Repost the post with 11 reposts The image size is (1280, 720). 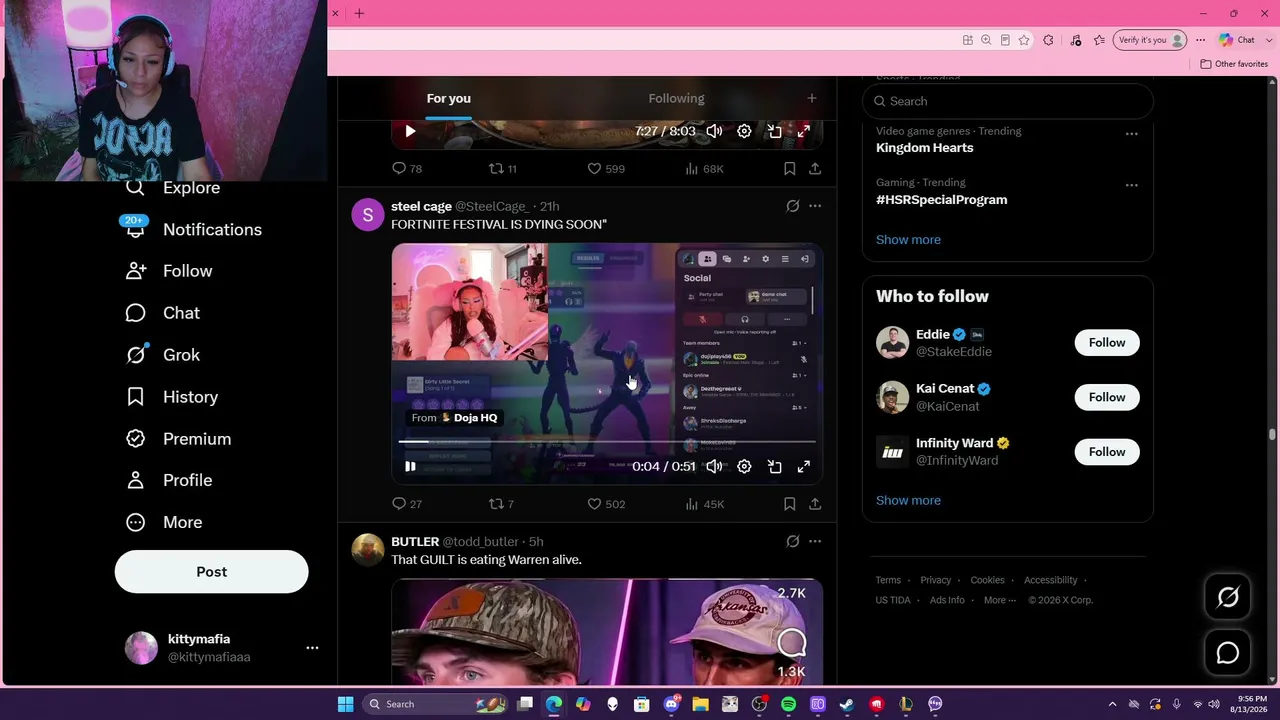502,169
